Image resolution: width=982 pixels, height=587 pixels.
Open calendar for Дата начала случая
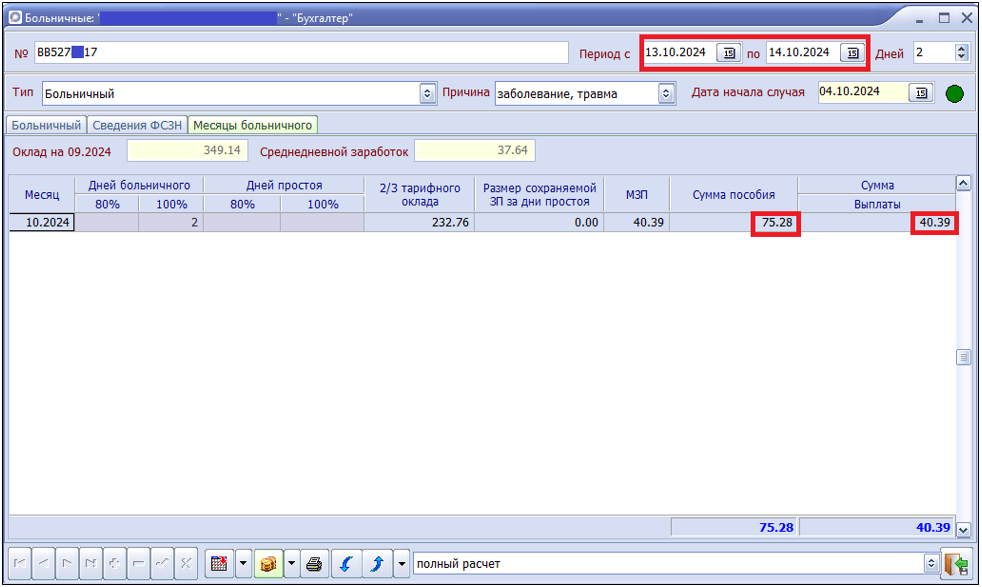tap(921, 93)
